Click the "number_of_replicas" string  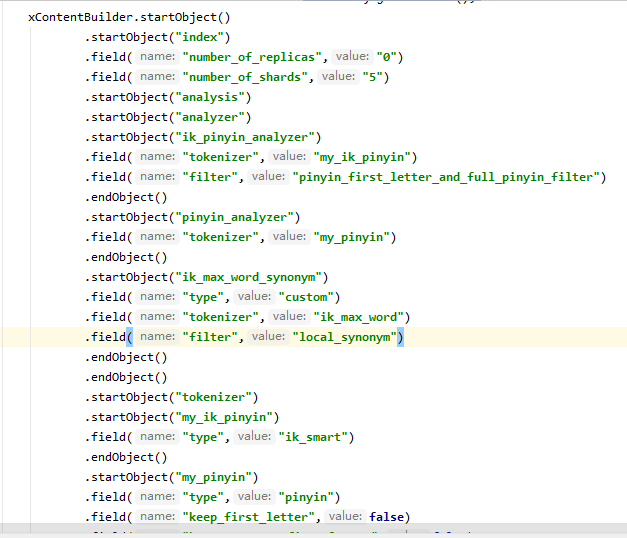coord(252,57)
